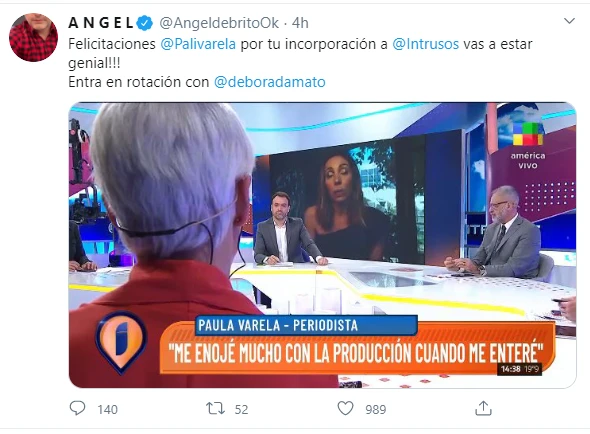Screen dimensions: 590x434
Task: Like the tweet with the heart icon
Action: [345, 408]
